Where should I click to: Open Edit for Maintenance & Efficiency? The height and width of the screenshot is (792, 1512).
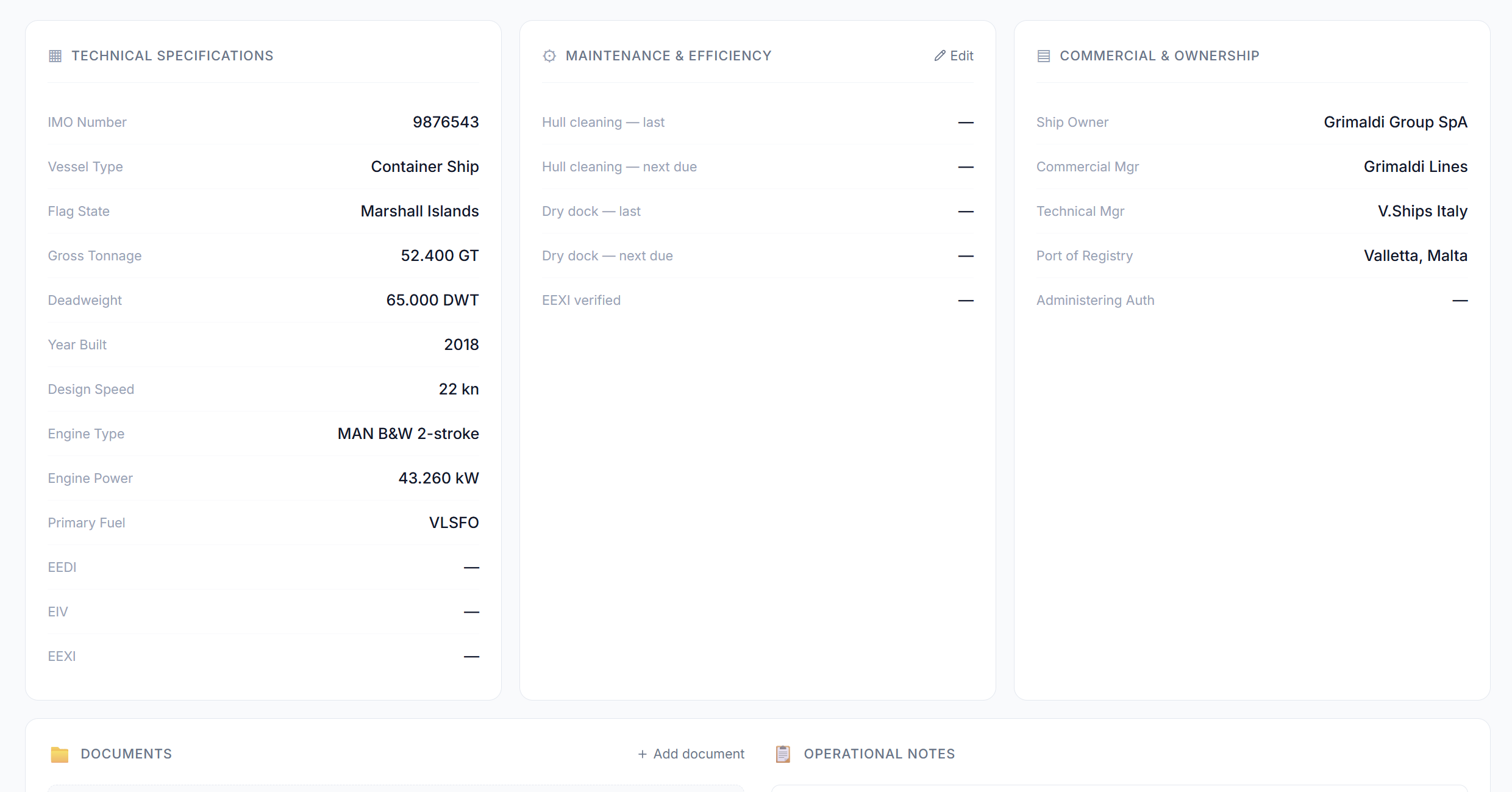point(954,55)
